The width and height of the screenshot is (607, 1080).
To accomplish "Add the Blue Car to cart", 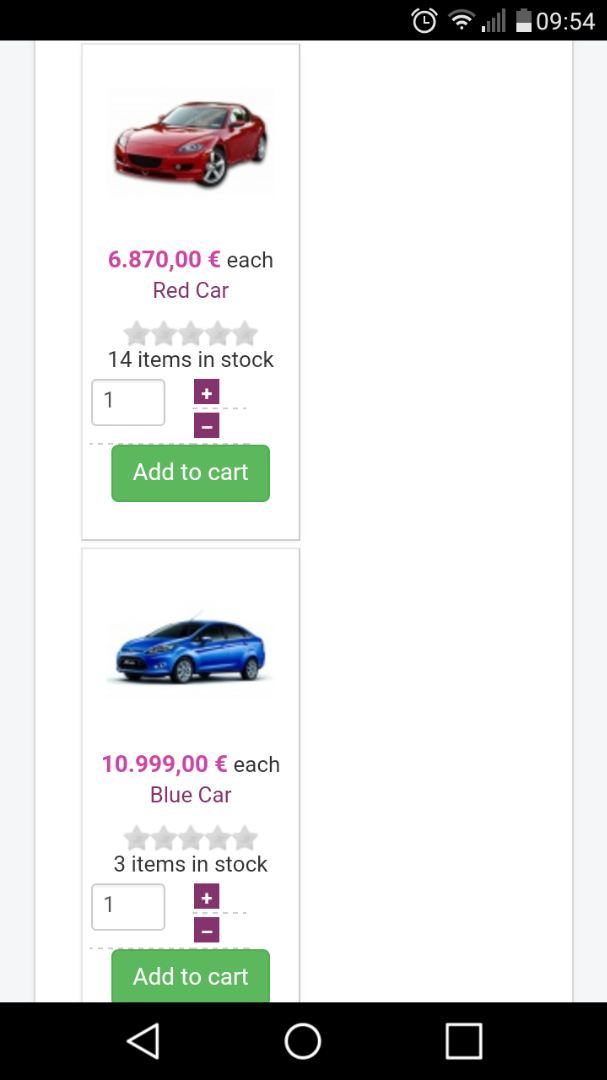I will [190, 976].
